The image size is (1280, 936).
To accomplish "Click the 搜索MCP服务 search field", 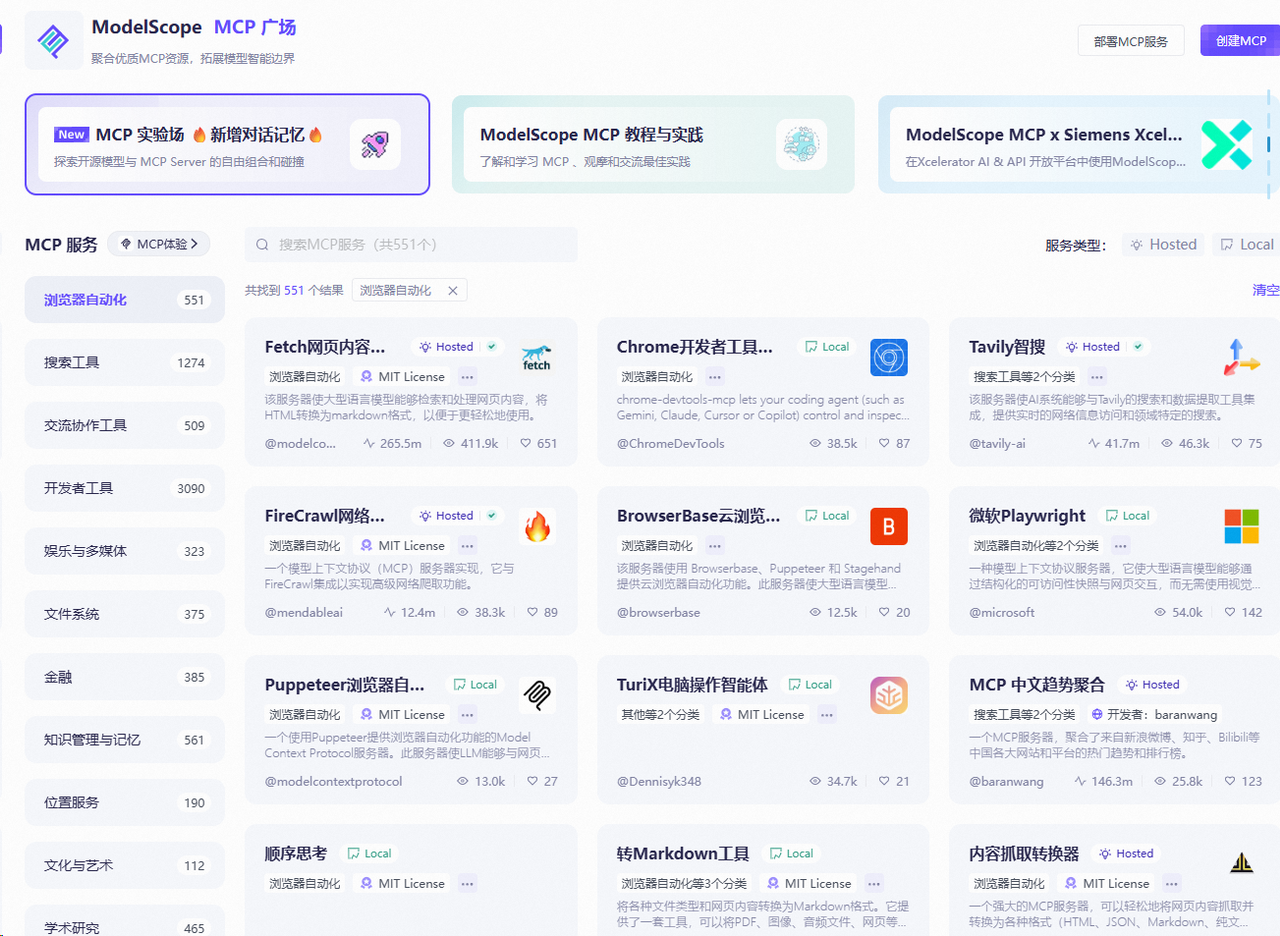I will coord(411,245).
